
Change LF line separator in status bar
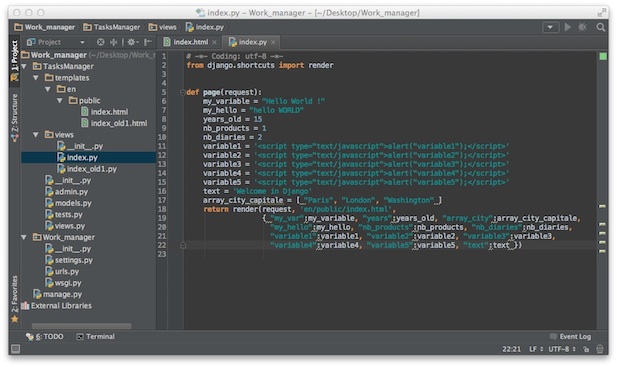536,349
